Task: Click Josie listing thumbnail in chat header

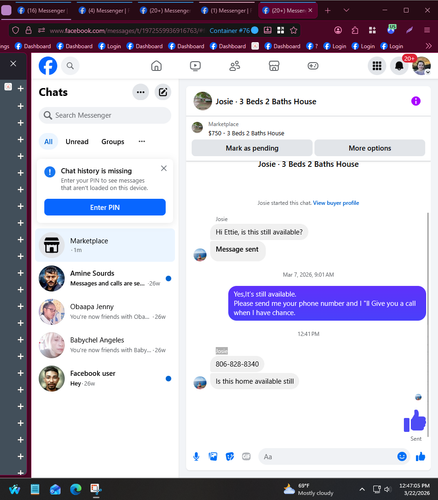Action: (x=203, y=101)
